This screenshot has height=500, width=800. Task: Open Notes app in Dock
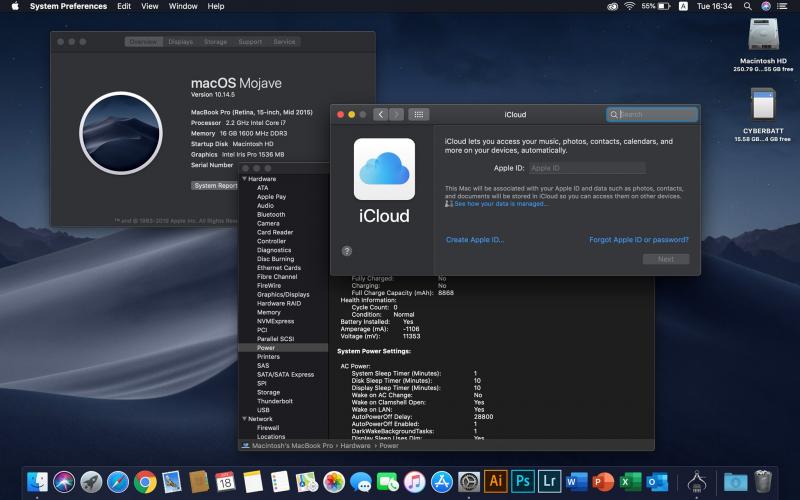(x=253, y=482)
